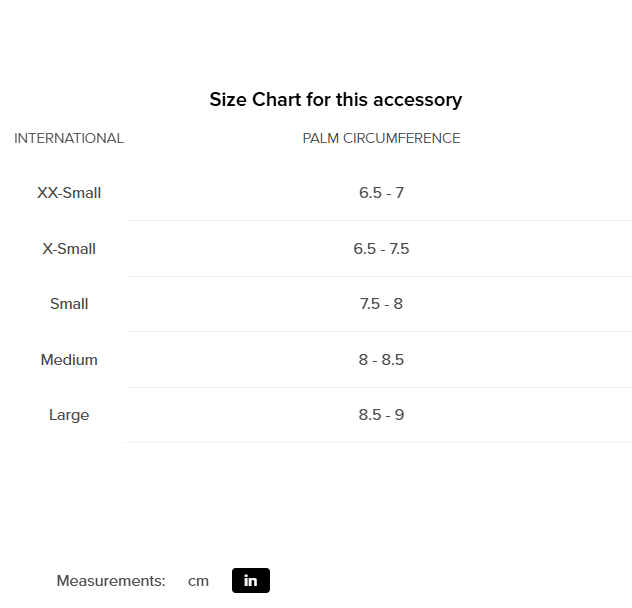632x608 pixels.
Task: Click the INTERNATIONAL column header
Action: tap(69, 139)
